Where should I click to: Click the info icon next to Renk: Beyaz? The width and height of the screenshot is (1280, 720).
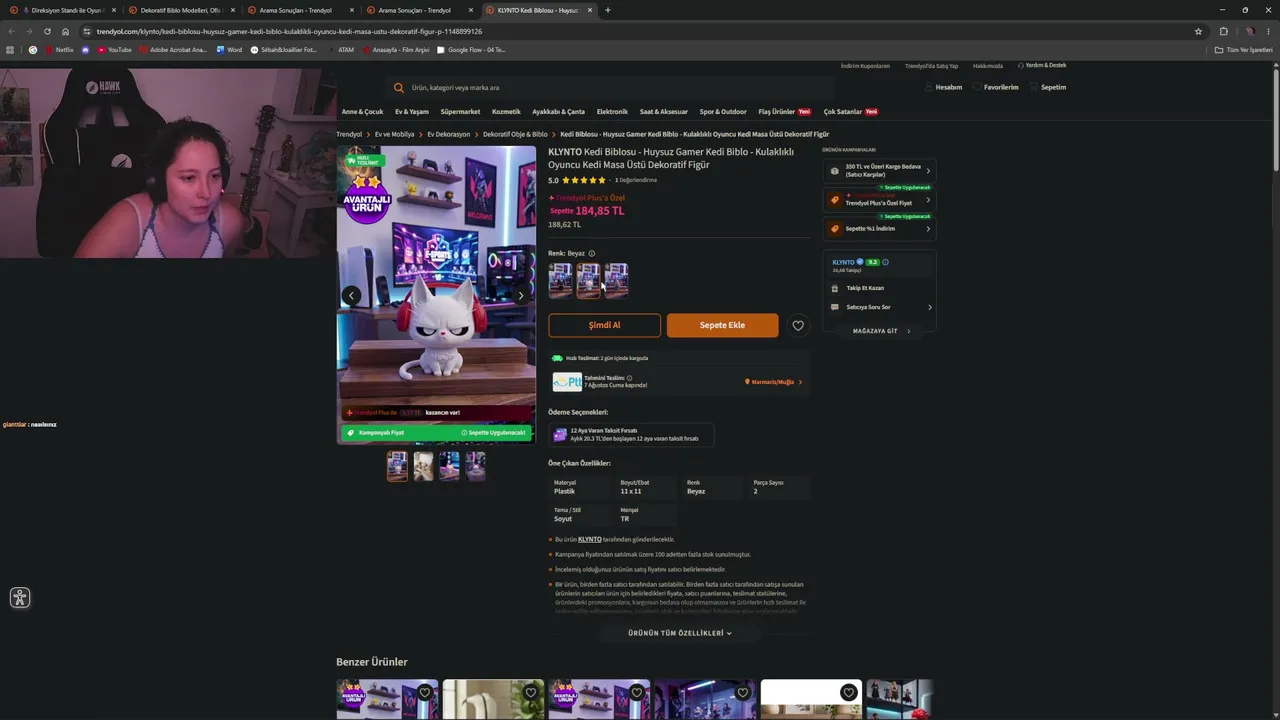[592, 253]
